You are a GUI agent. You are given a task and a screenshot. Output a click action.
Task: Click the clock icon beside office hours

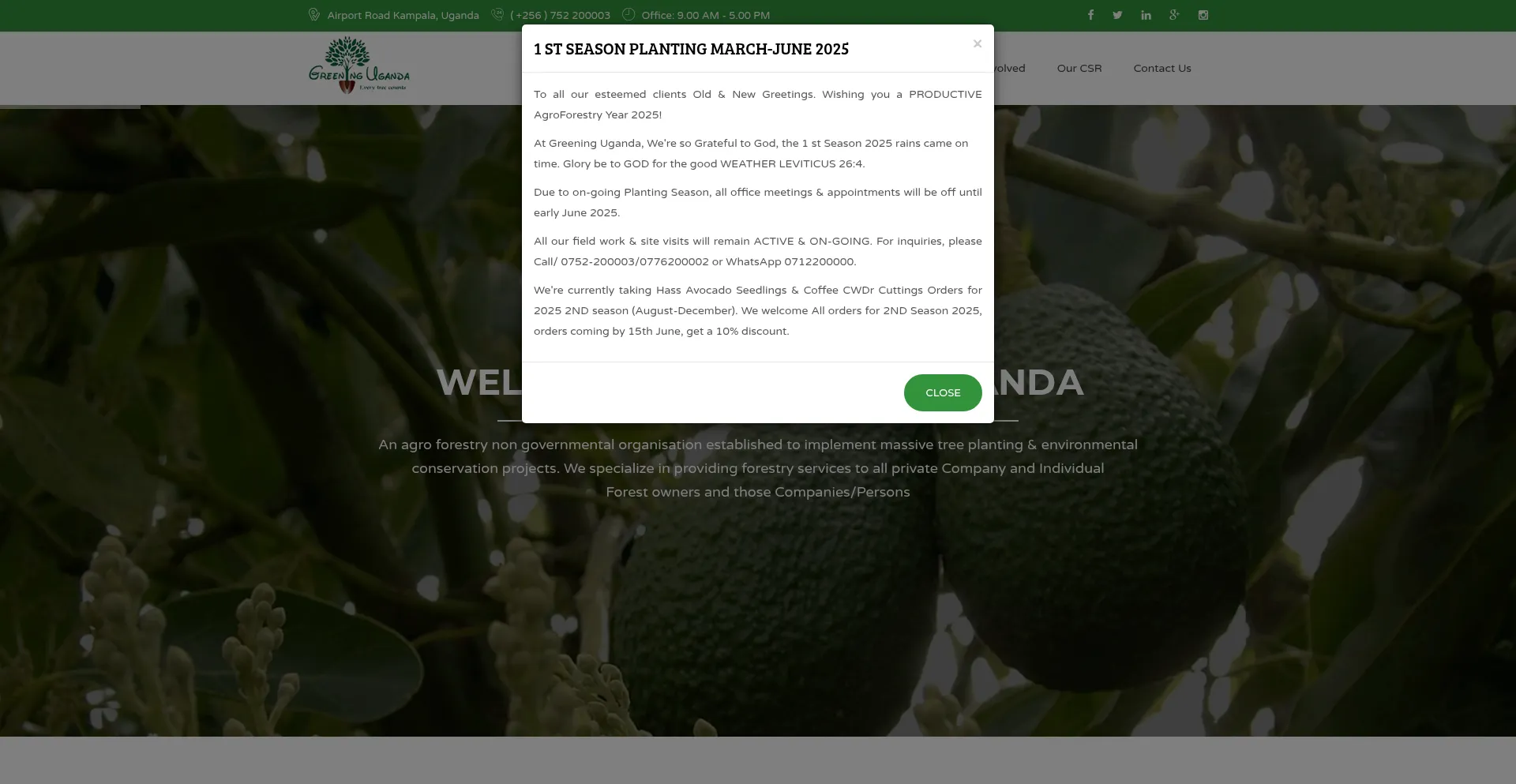point(629,14)
